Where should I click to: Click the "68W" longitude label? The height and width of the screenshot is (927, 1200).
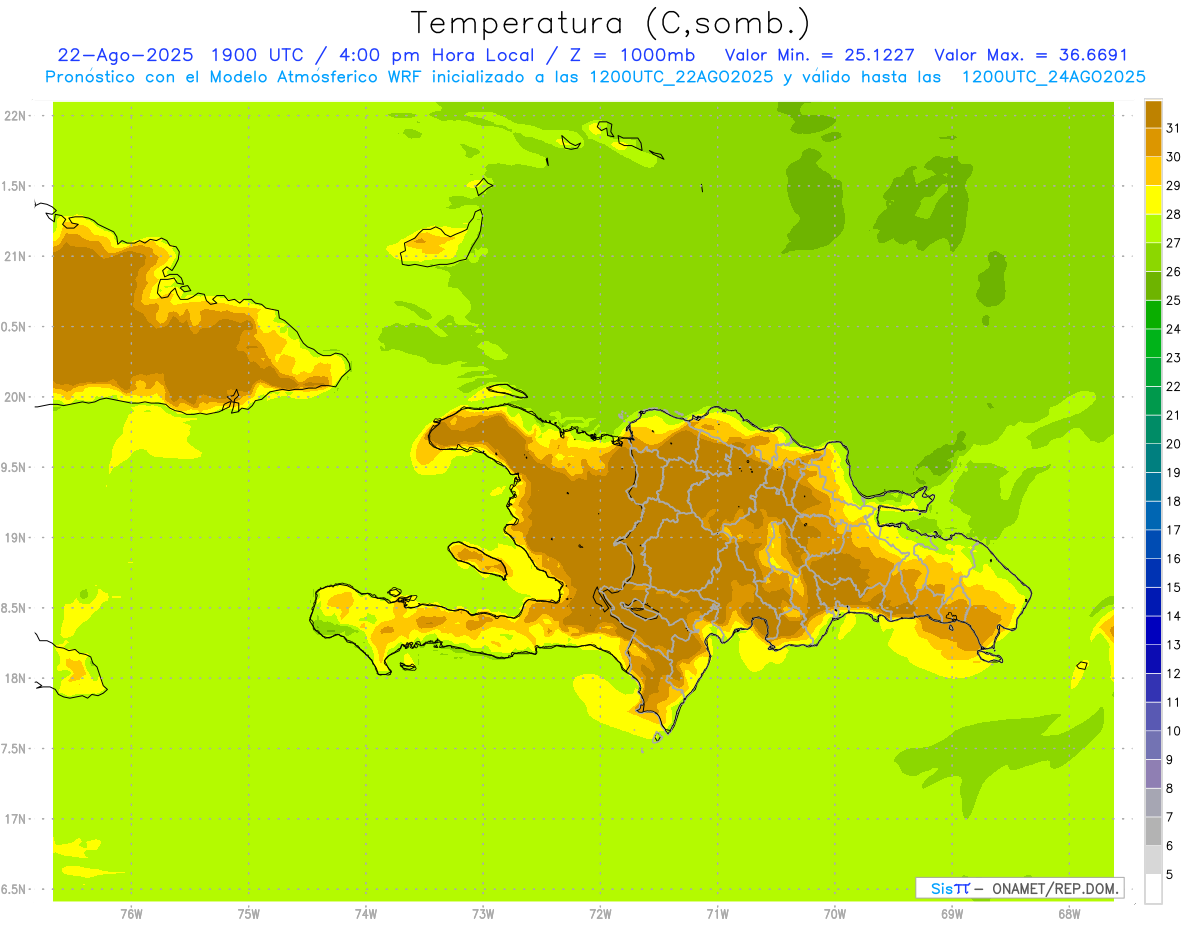[1069, 914]
